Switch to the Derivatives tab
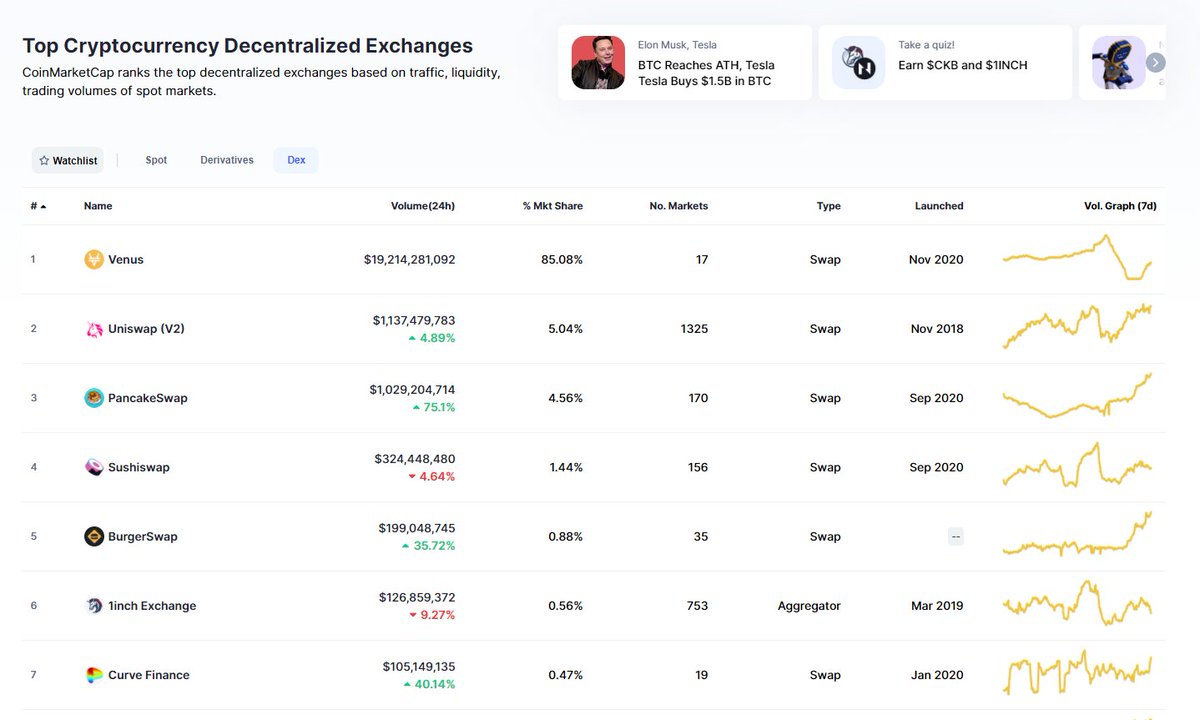 click(x=227, y=160)
